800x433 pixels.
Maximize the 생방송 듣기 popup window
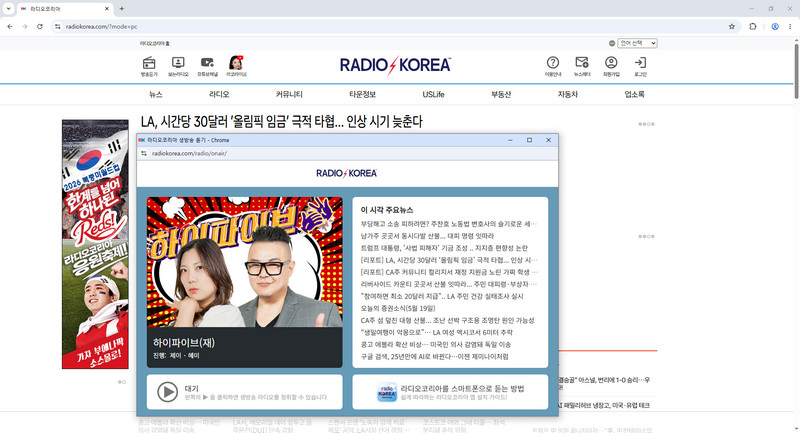(x=529, y=140)
